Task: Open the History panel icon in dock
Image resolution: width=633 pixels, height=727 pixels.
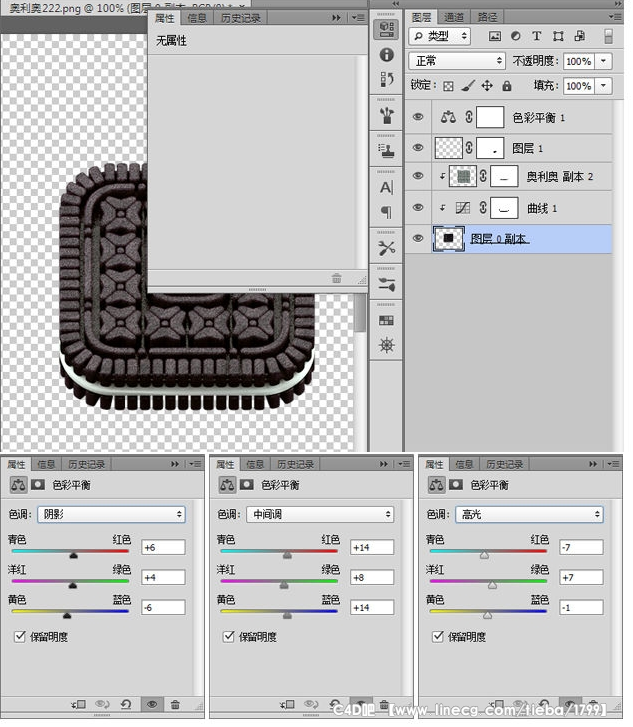Action: pos(386,79)
